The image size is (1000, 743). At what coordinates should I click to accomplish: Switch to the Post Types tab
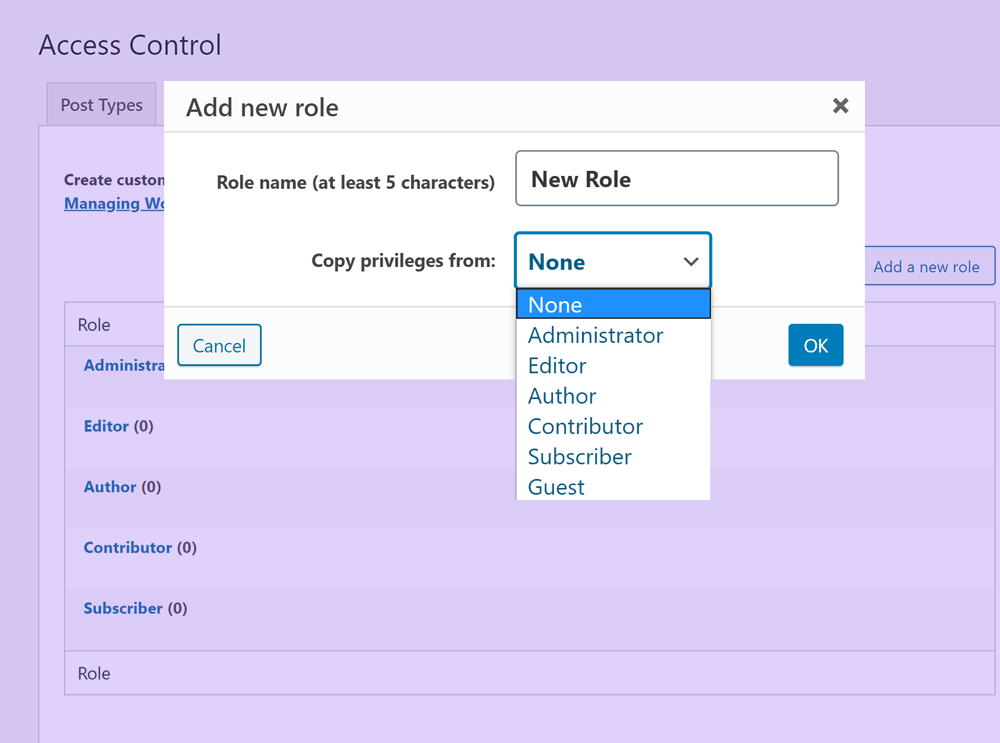[x=101, y=104]
